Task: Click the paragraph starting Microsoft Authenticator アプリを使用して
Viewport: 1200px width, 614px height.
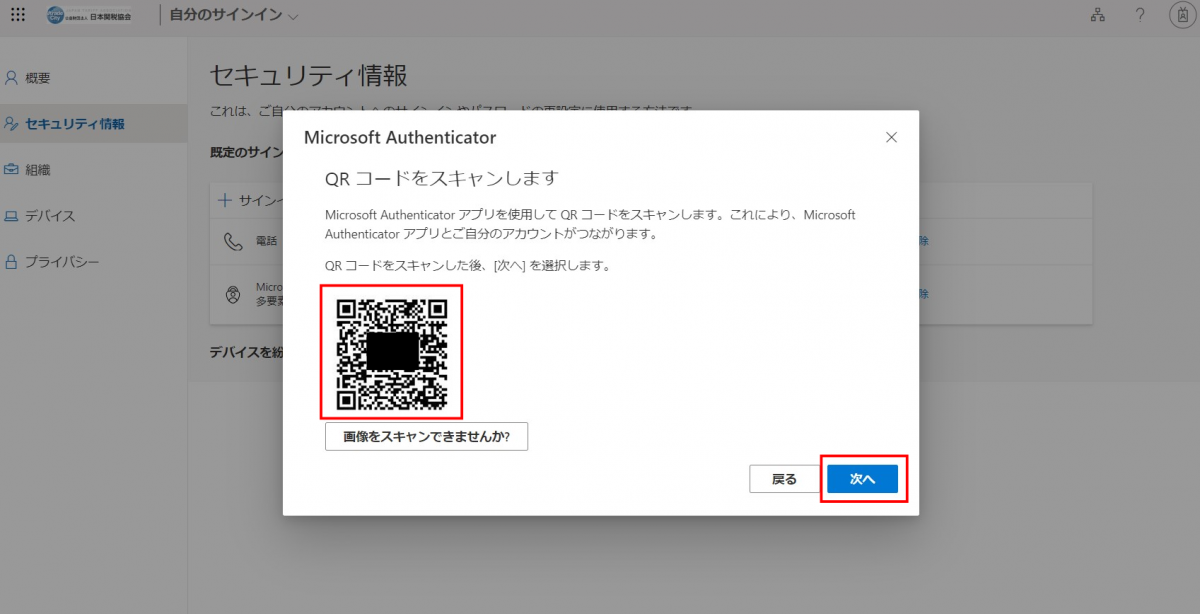Action: (x=590, y=225)
